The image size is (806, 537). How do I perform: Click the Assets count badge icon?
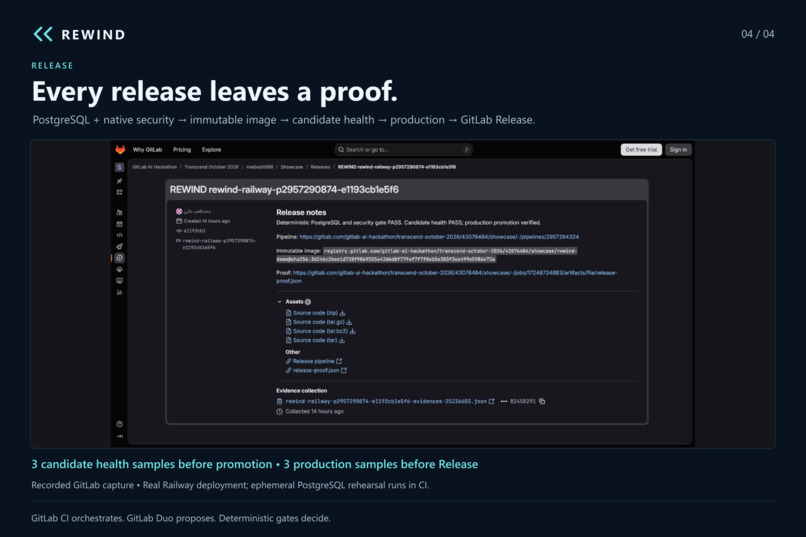pos(308,302)
